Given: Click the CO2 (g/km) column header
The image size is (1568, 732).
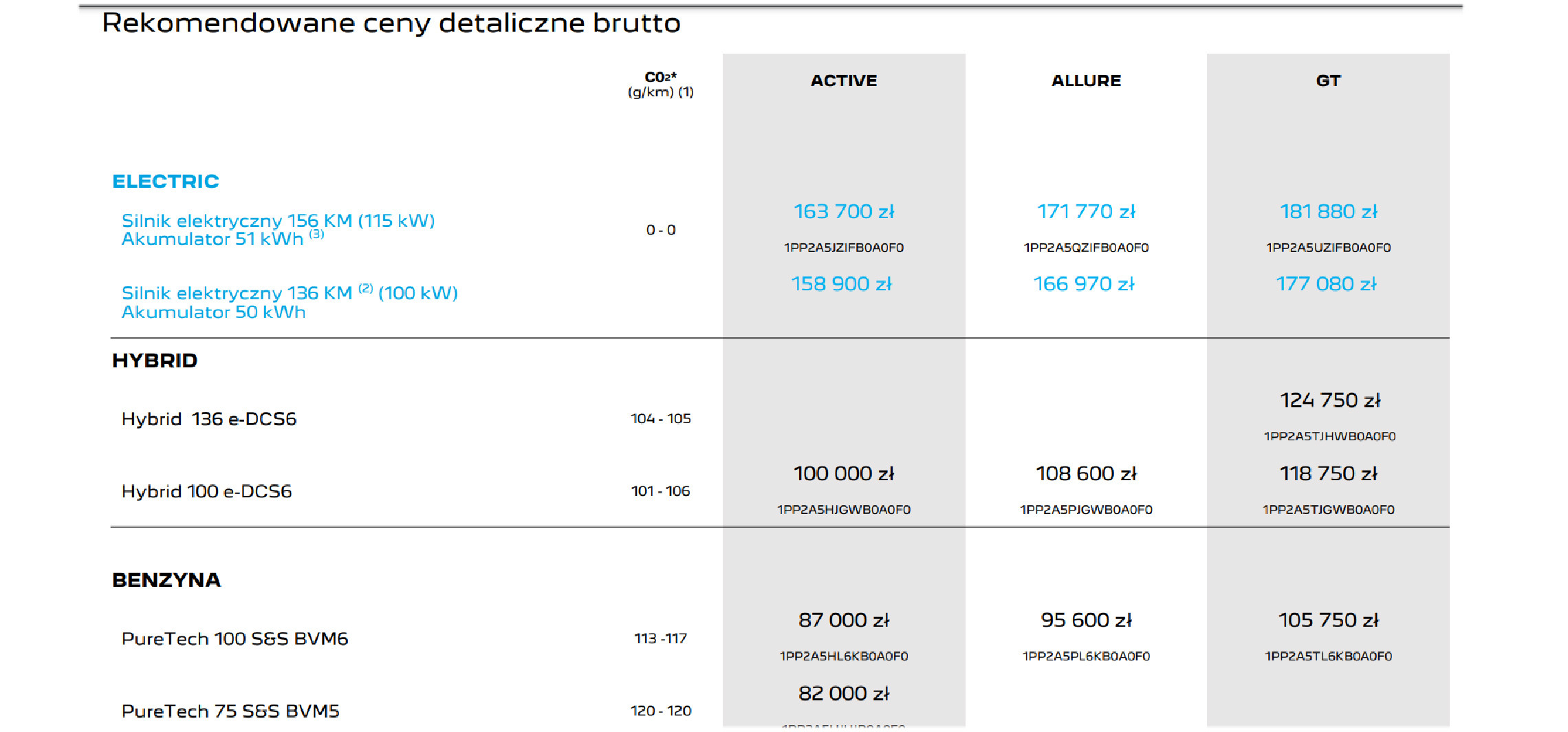Looking at the screenshot, I should coord(660,84).
